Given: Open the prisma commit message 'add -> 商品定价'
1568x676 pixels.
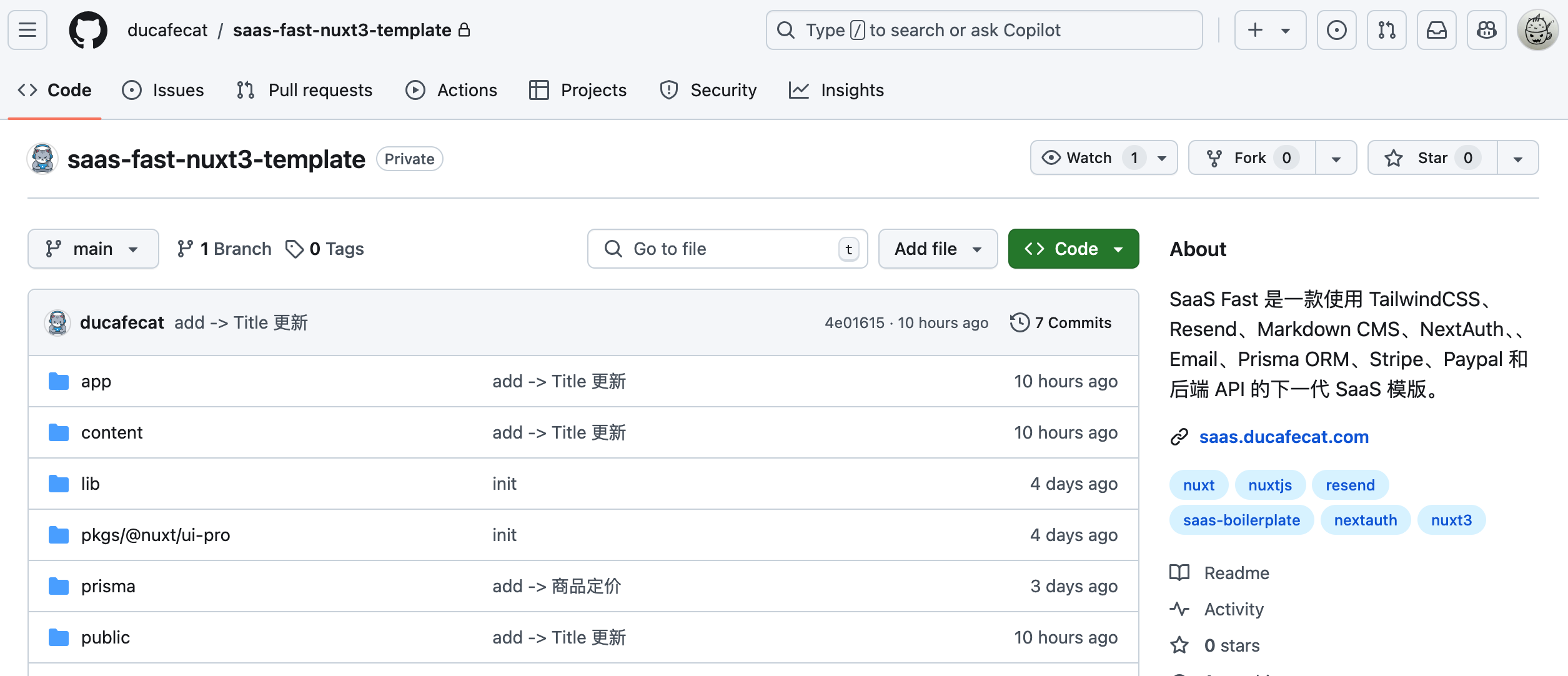Looking at the screenshot, I should (557, 586).
